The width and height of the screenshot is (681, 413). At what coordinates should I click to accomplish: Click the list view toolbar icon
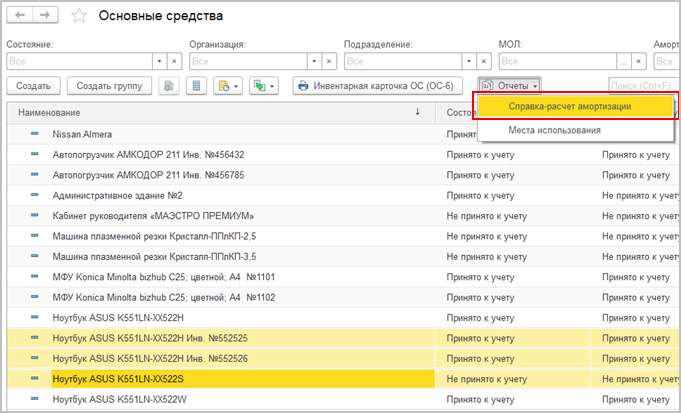tap(196, 86)
